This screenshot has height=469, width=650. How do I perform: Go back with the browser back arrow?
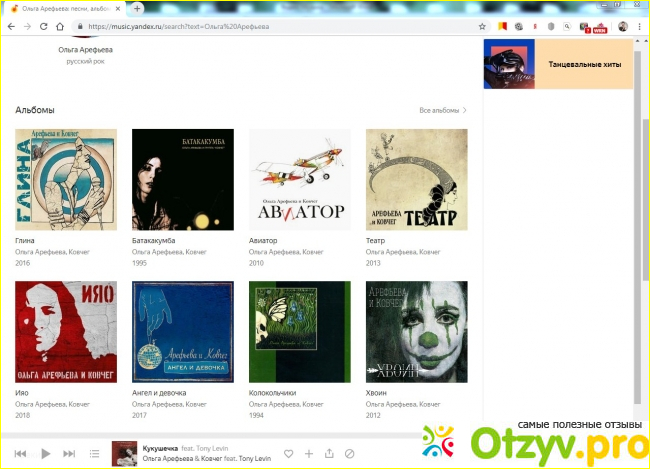pos(11,27)
